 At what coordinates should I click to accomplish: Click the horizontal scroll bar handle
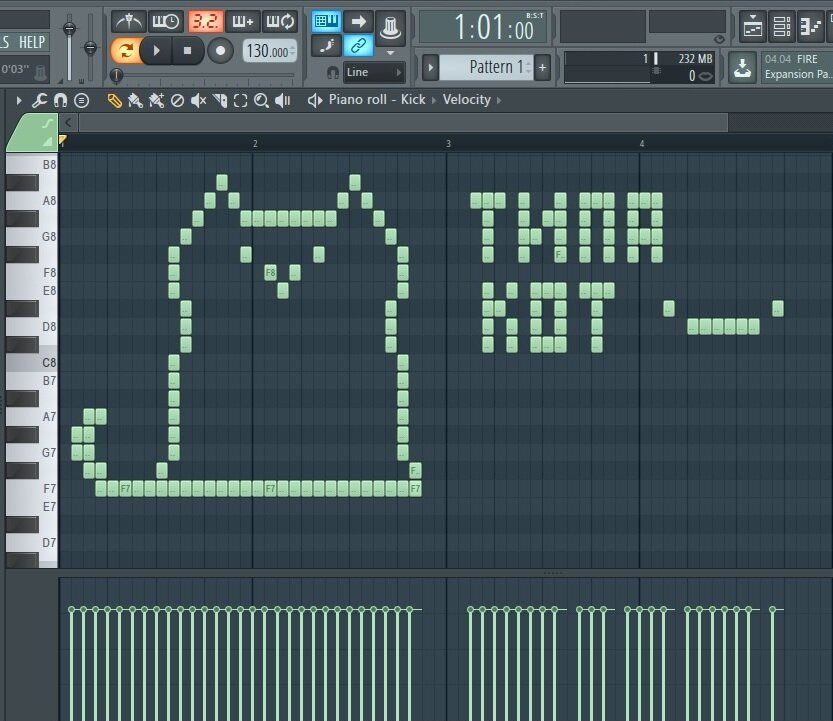tap(403, 123)
